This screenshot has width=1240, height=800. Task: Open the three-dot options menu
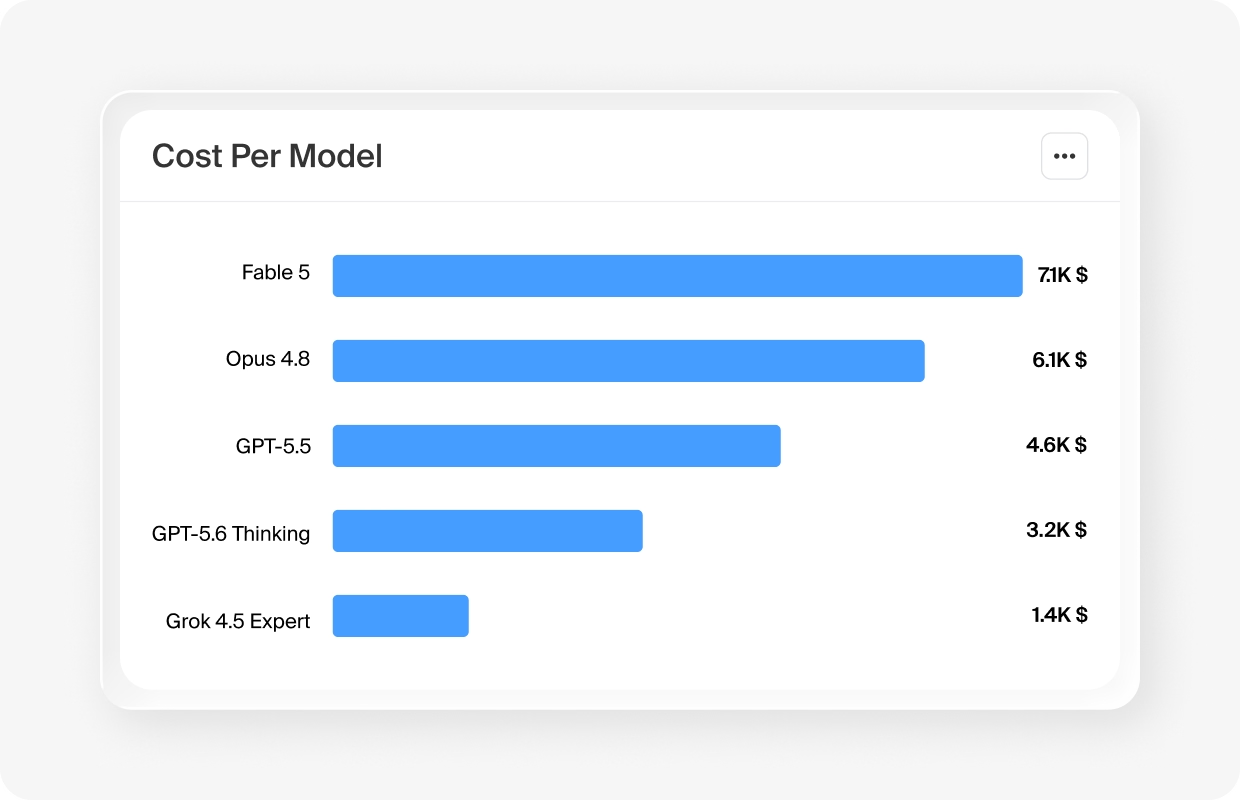[1064, 156]
